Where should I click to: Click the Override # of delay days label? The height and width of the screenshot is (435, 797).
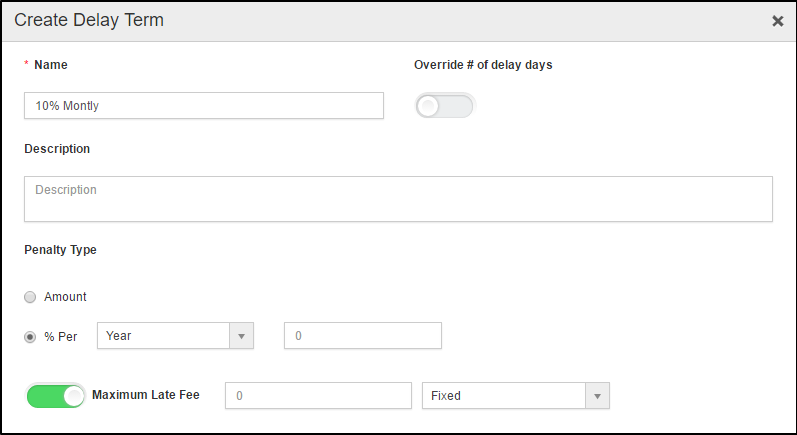coord(483,65)
